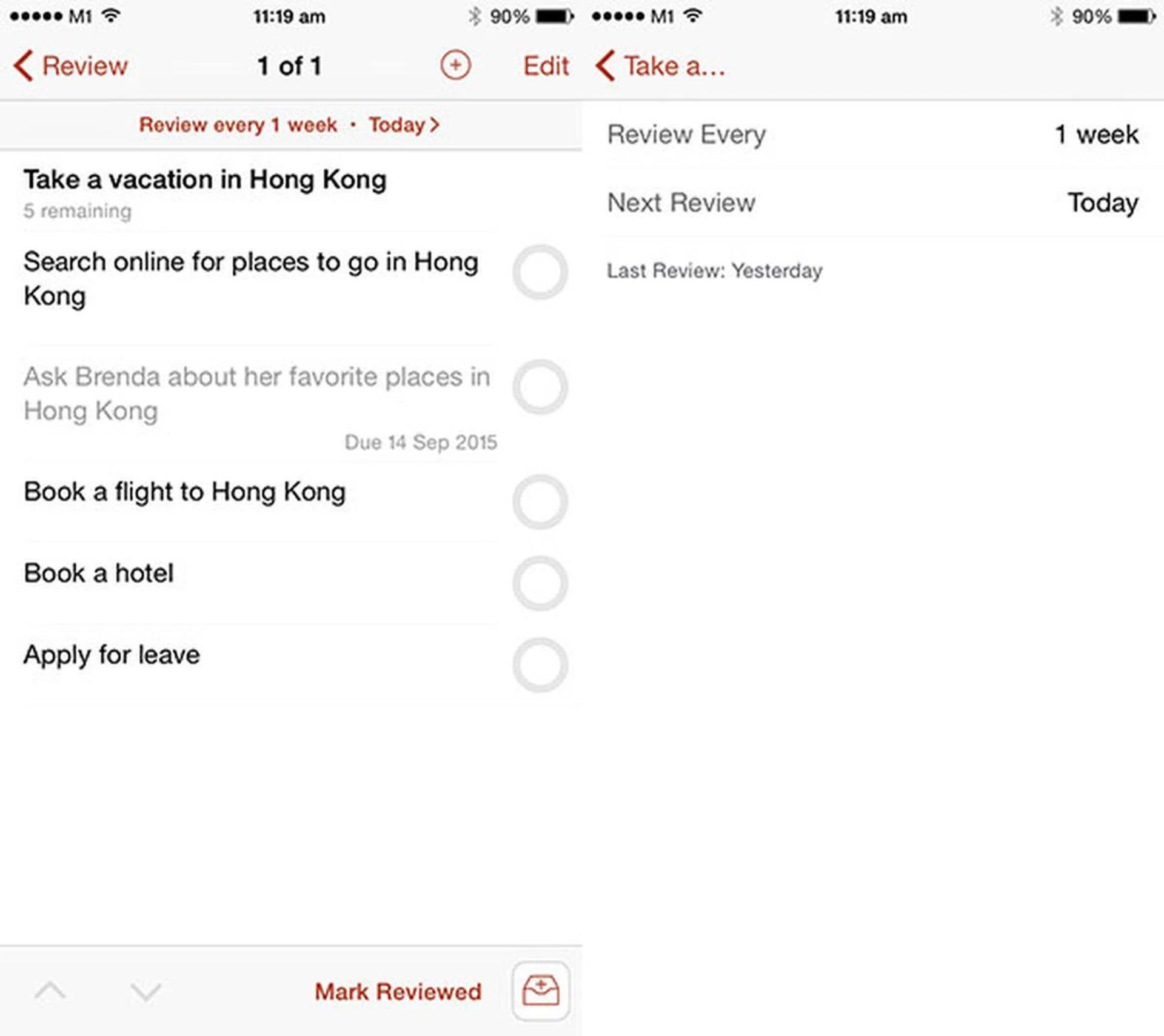Tap the back chevron next to Review
The width and height of the screenshot is (1164, 1036).
pyautogui.click(x=23, y=65)
